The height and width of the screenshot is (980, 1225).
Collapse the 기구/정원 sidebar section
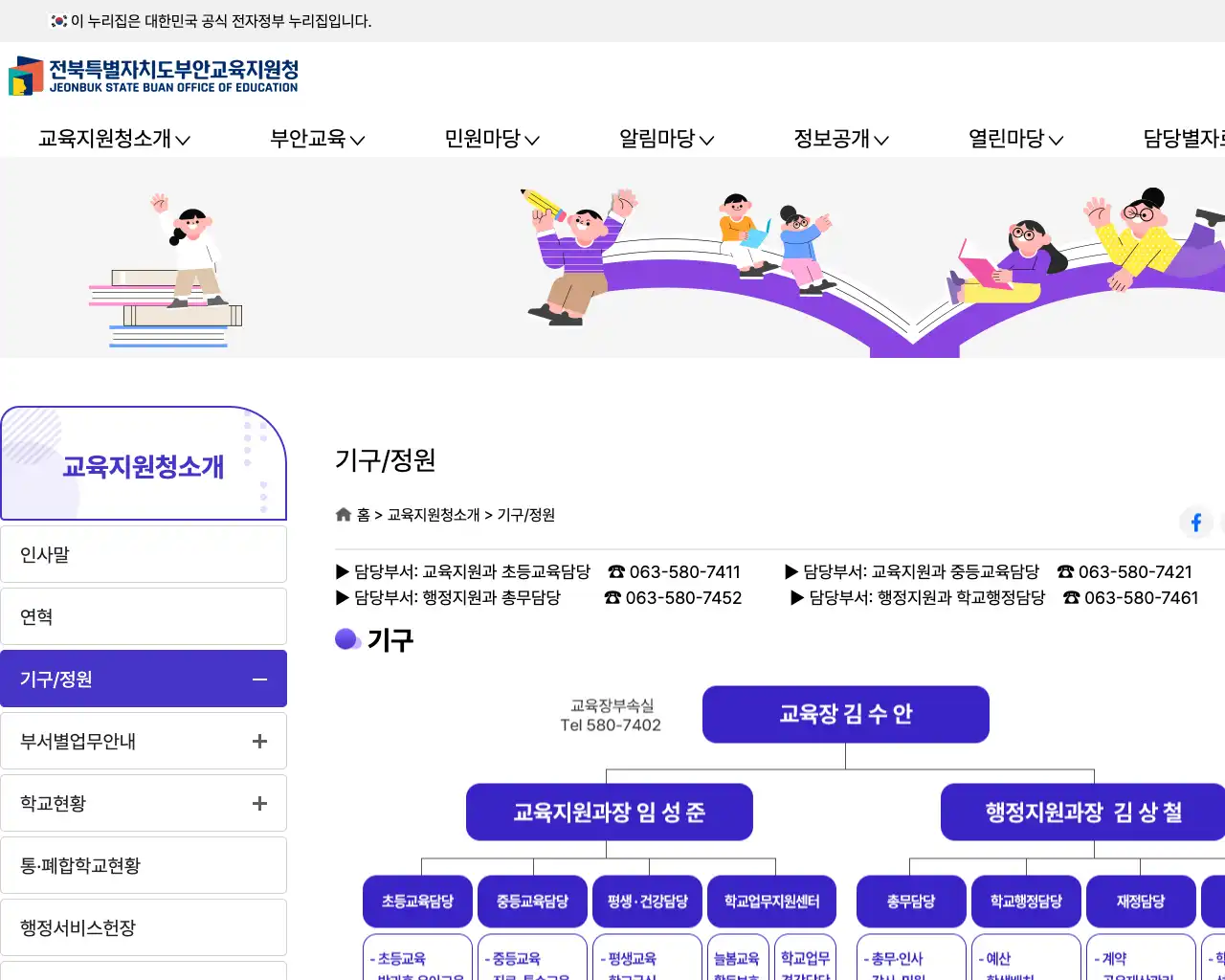pyautogui.click(x=258, y=679)
